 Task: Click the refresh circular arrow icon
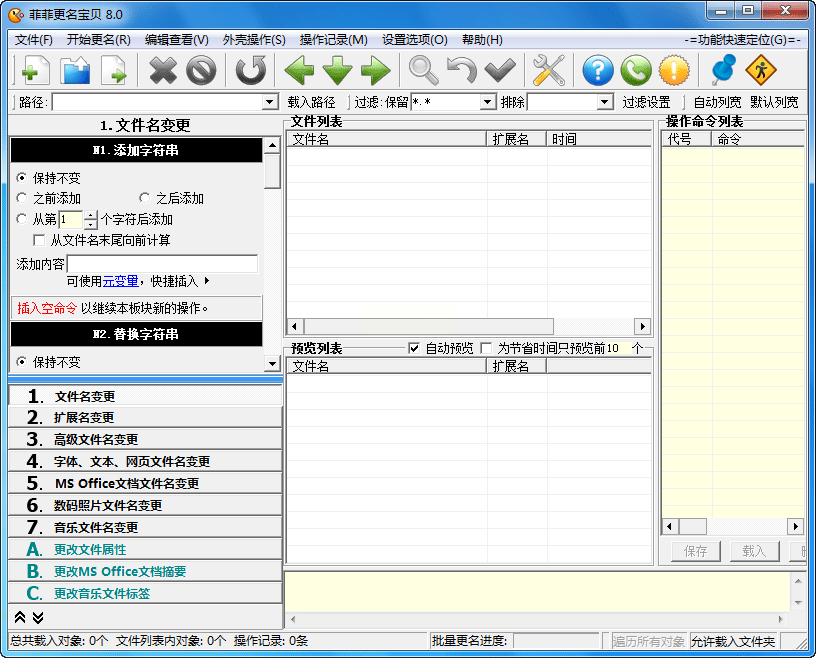click(x=251, y=71)
